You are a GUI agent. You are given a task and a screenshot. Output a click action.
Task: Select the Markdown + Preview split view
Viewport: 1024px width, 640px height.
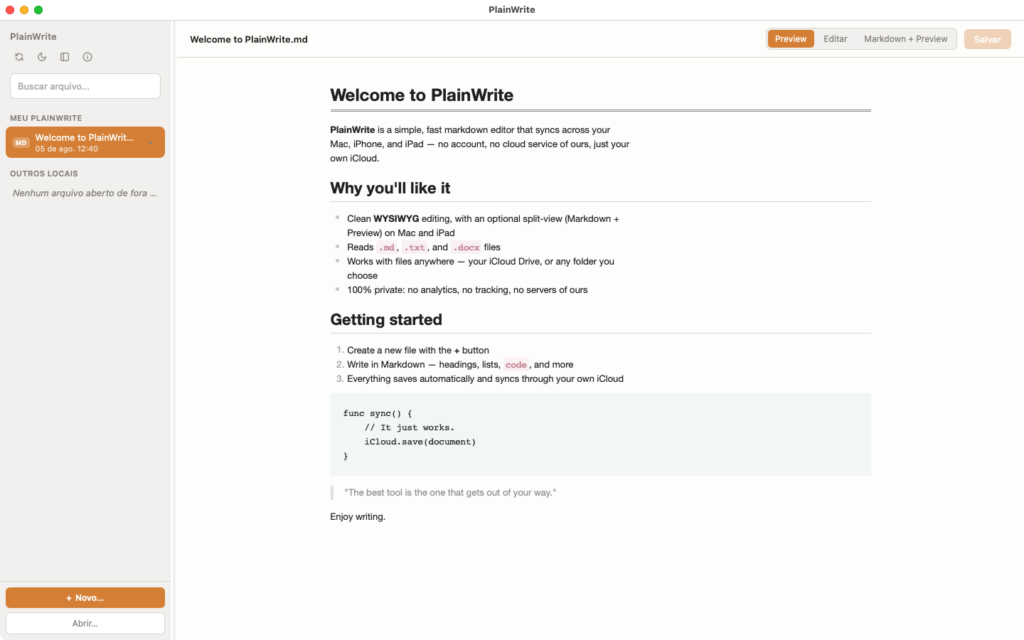click(905, 39)
